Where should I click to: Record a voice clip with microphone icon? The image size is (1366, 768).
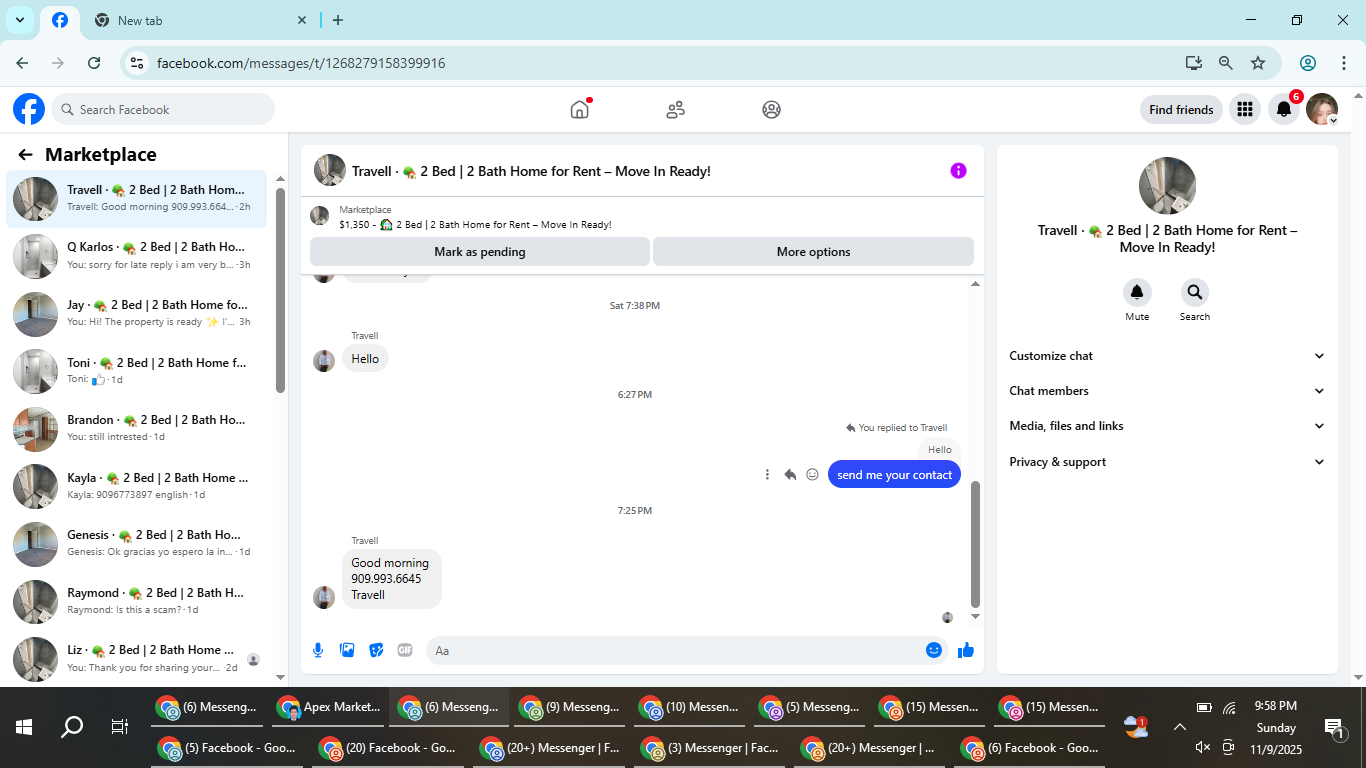pos(318,650)
